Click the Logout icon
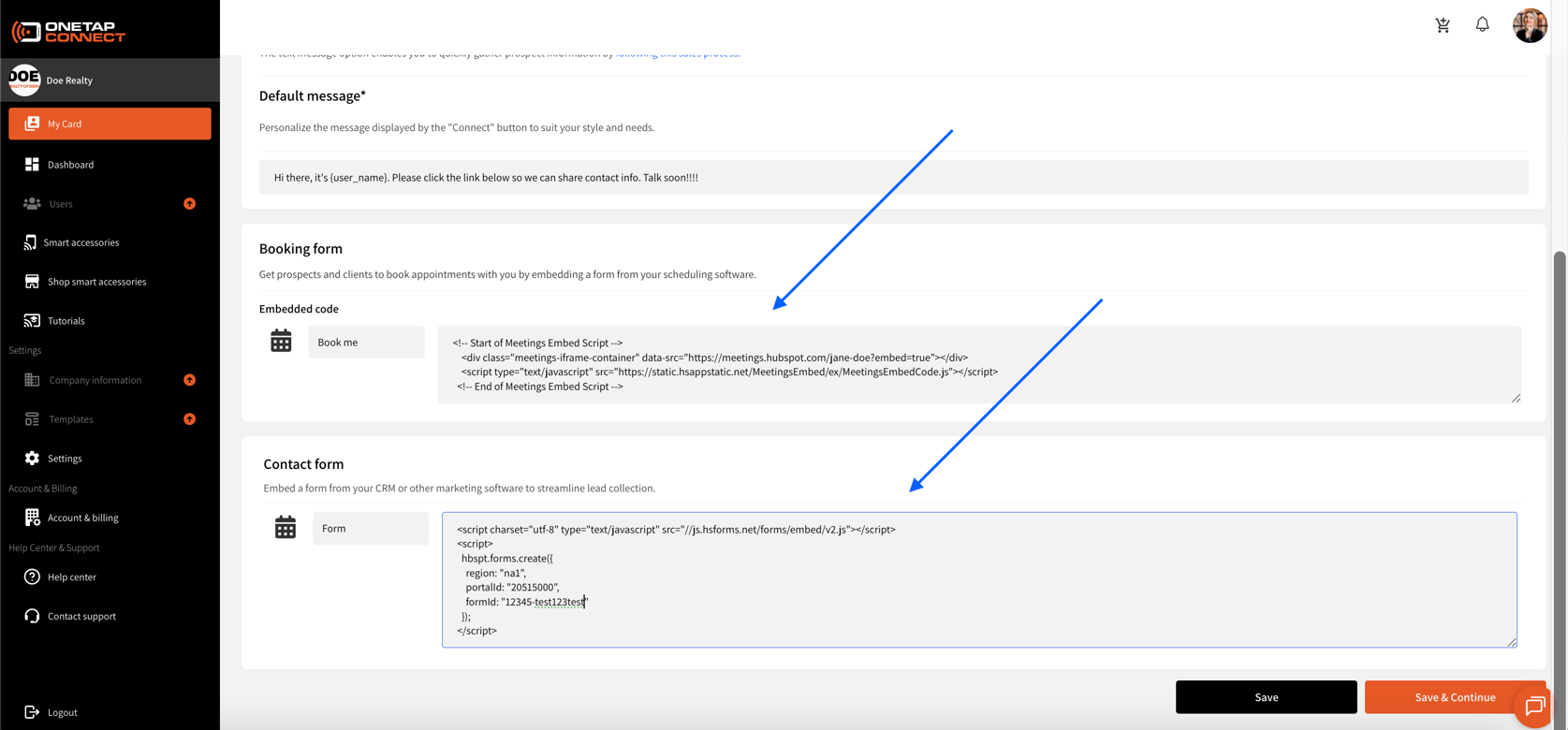Screen dimensions: 1568x730 32,712
